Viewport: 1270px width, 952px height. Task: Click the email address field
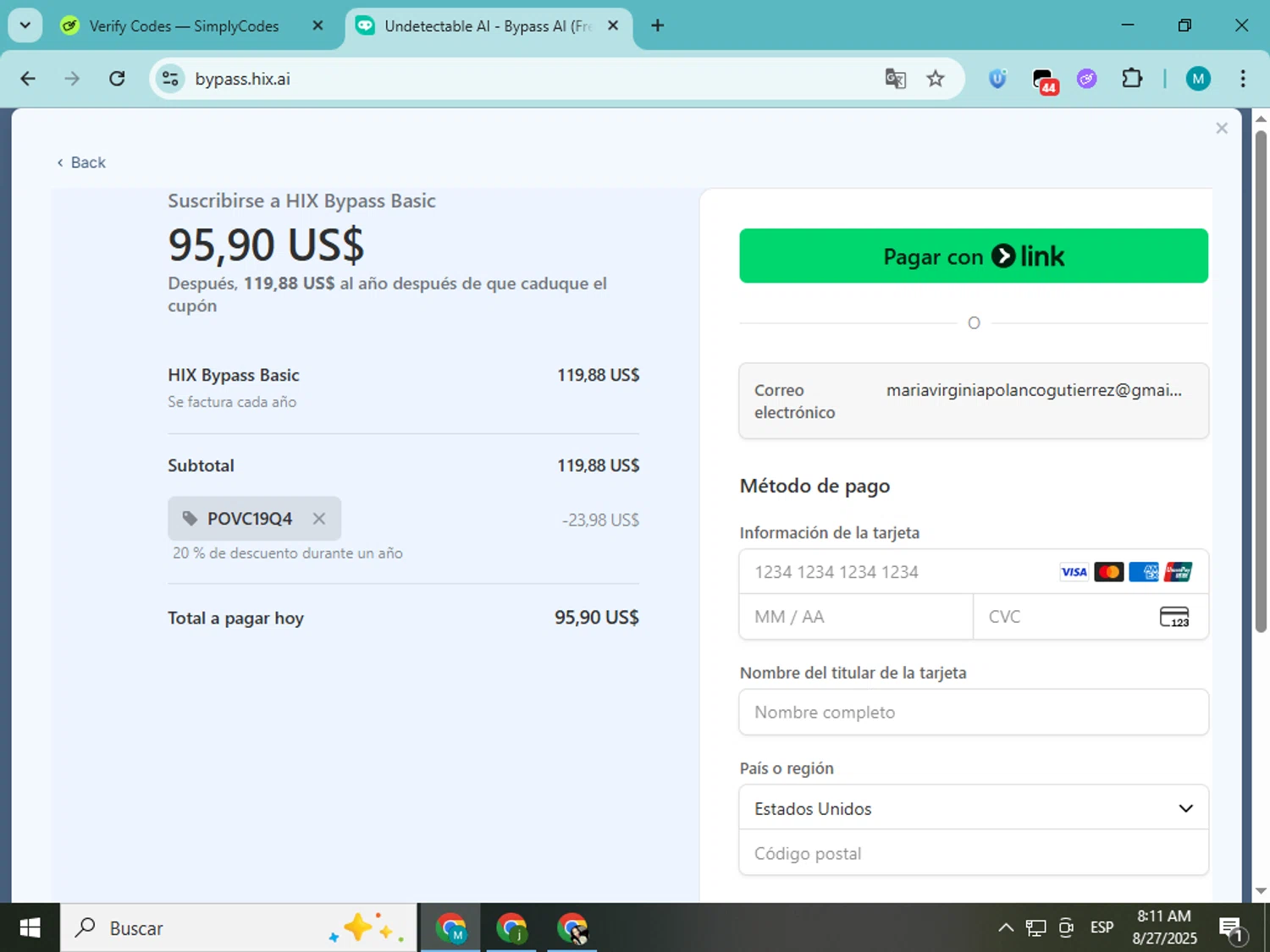click(x=974, y=401)
